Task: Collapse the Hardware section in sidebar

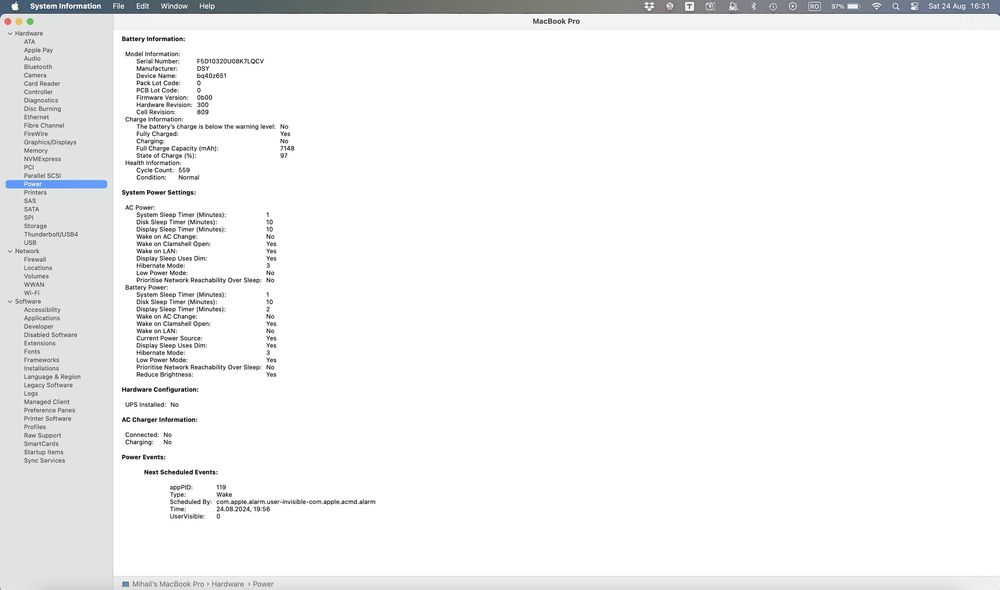Action: tap(10, 33)
